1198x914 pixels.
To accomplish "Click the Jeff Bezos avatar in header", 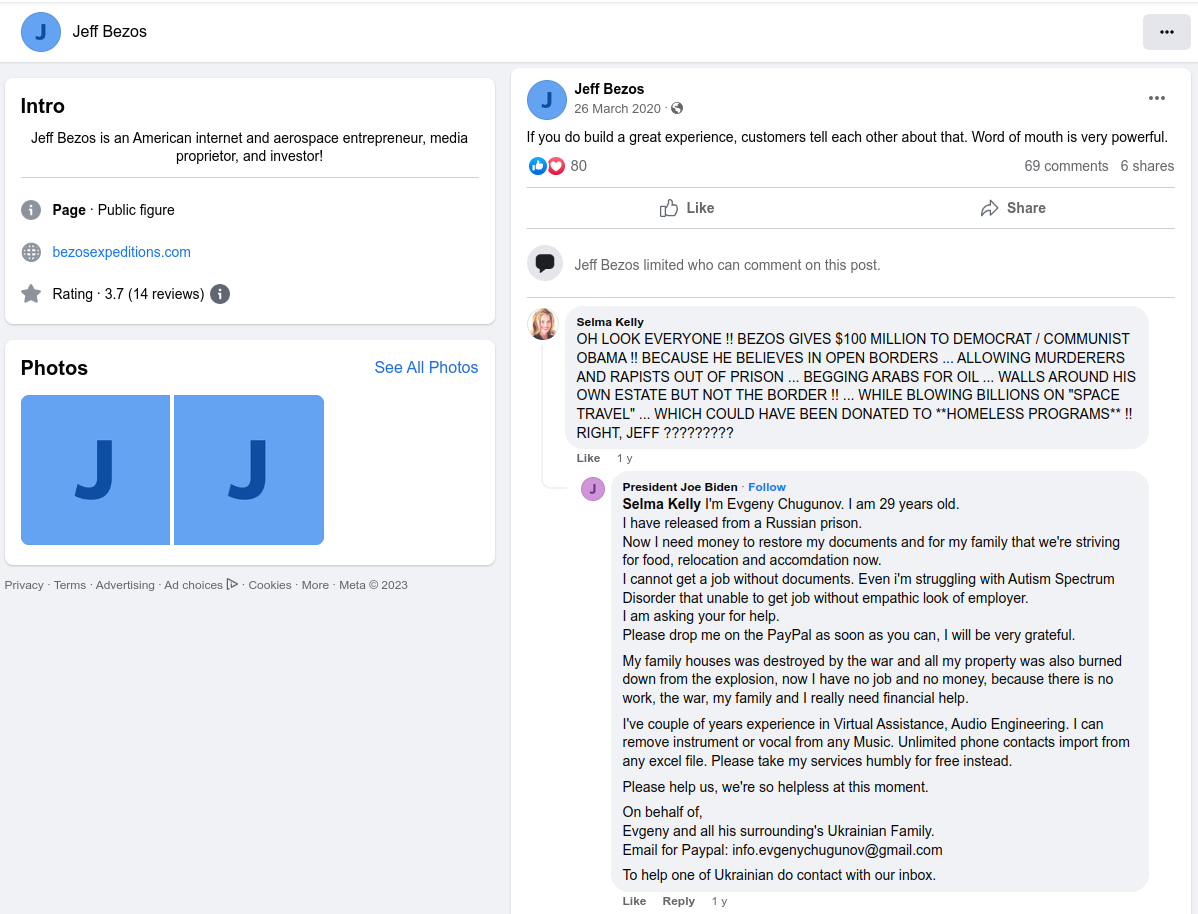I will (x=41, y=32).
